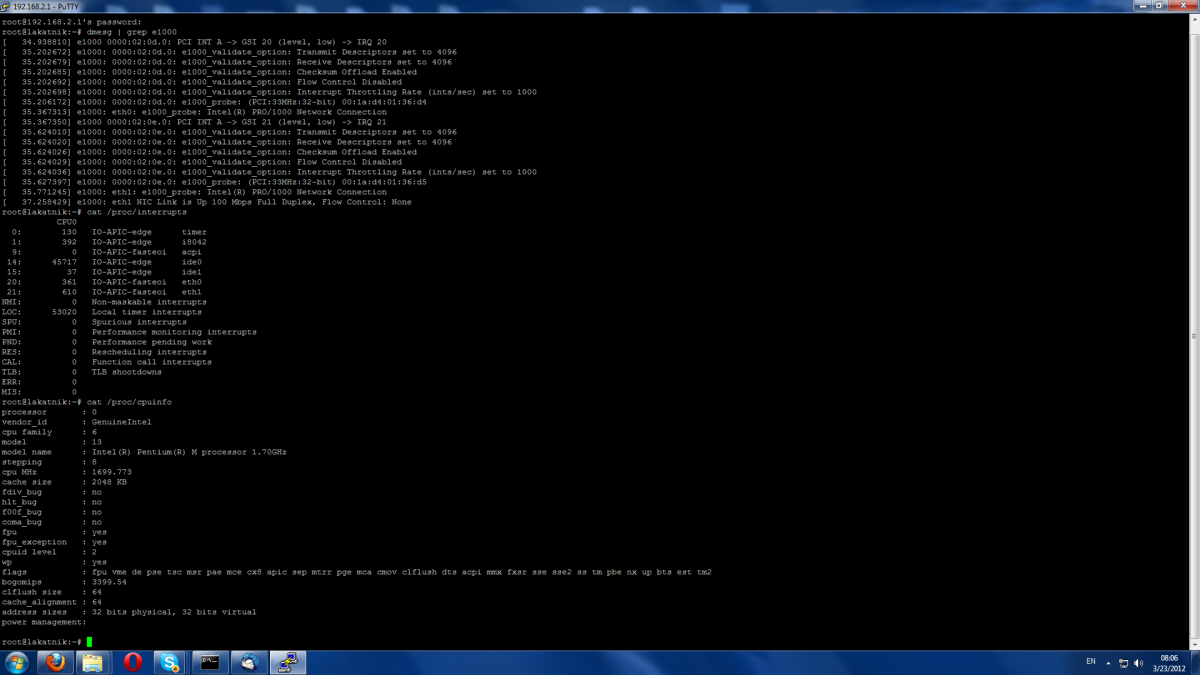Click the network status tray icon
Screen dimensions: 1200x675
pyautogui.click(x=1123, y=663)
